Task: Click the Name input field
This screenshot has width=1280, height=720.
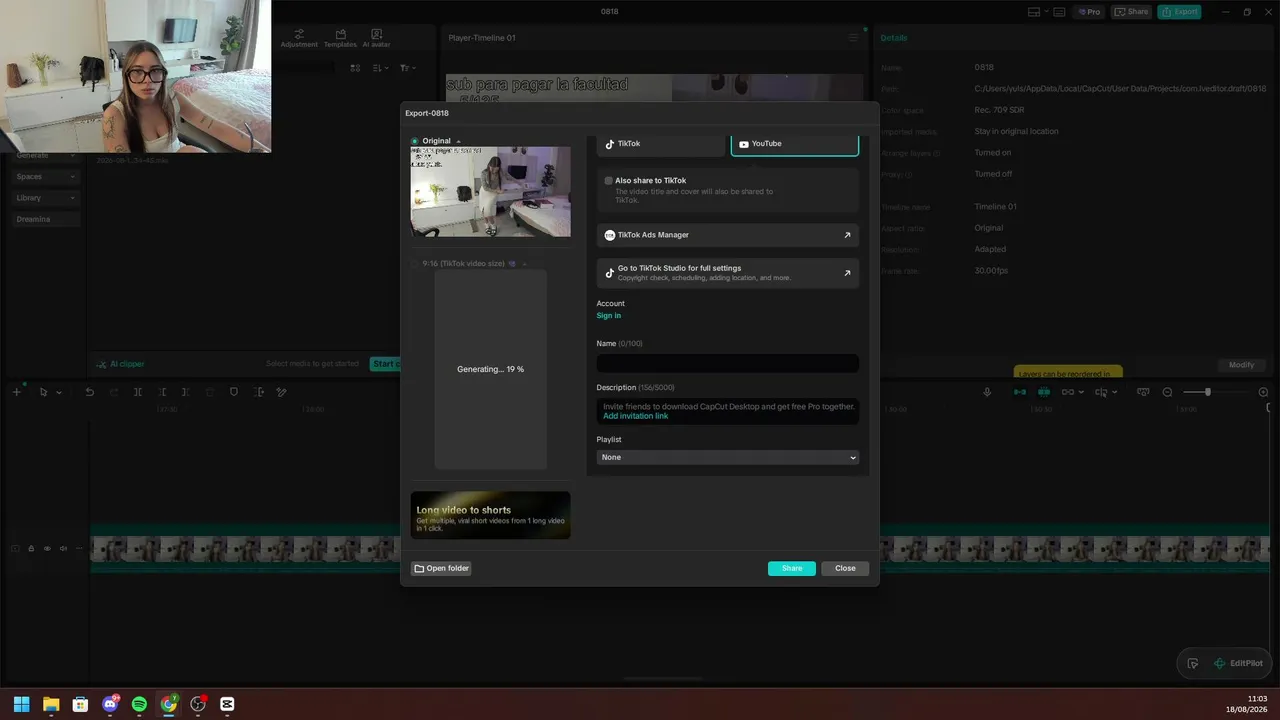Action: click(728, 363)
